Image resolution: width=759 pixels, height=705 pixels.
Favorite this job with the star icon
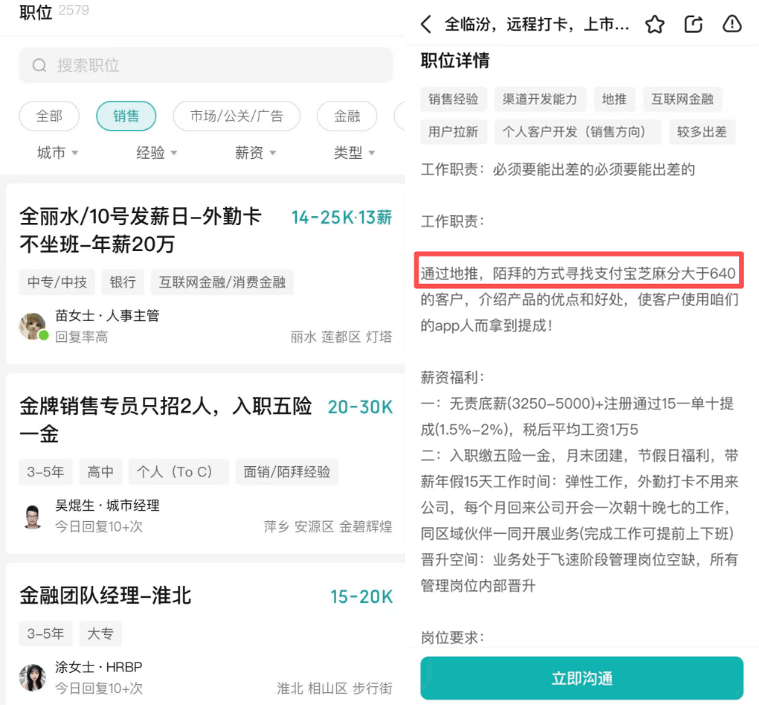tap(654, 24)
